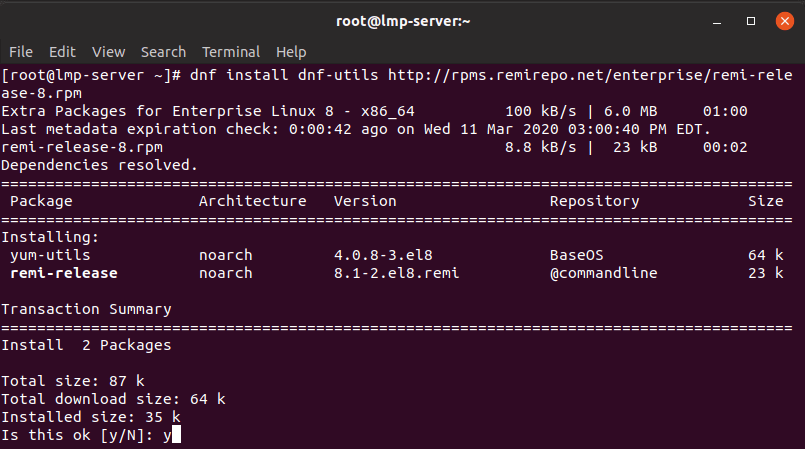Click the 'Size' column header
805x449 pixels.
pyautogui.click(x=765, y=201)
